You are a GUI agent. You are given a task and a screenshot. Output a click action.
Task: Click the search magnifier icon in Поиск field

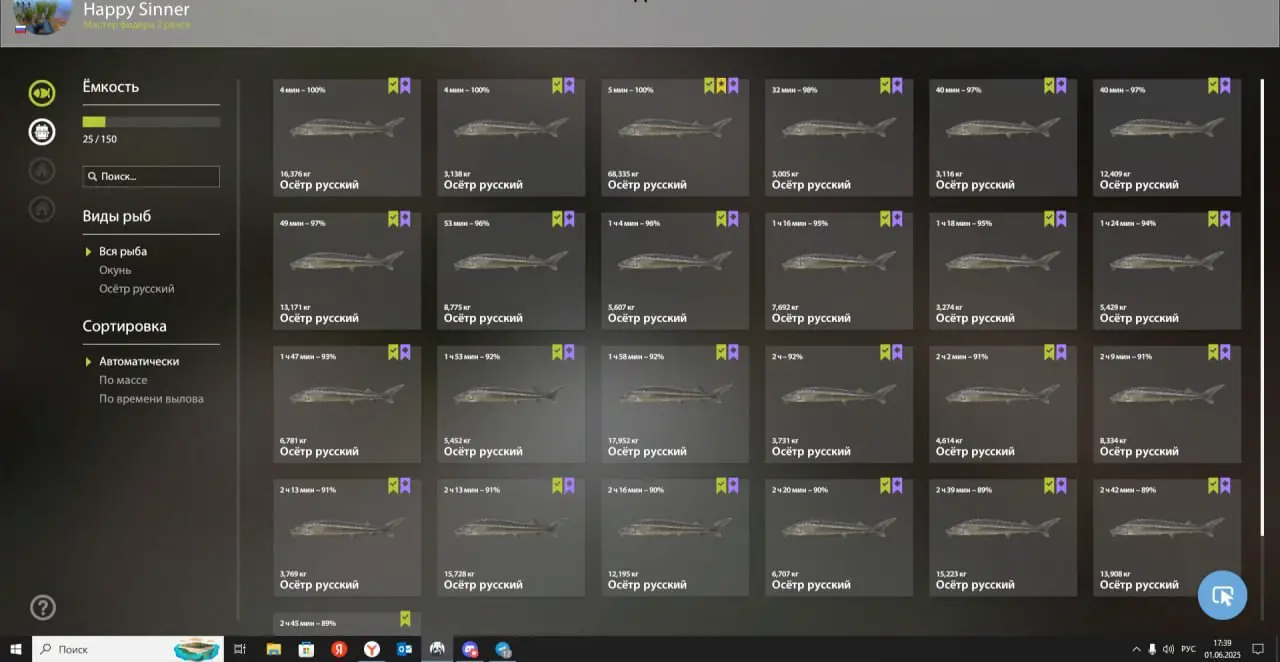coord(93,177)
